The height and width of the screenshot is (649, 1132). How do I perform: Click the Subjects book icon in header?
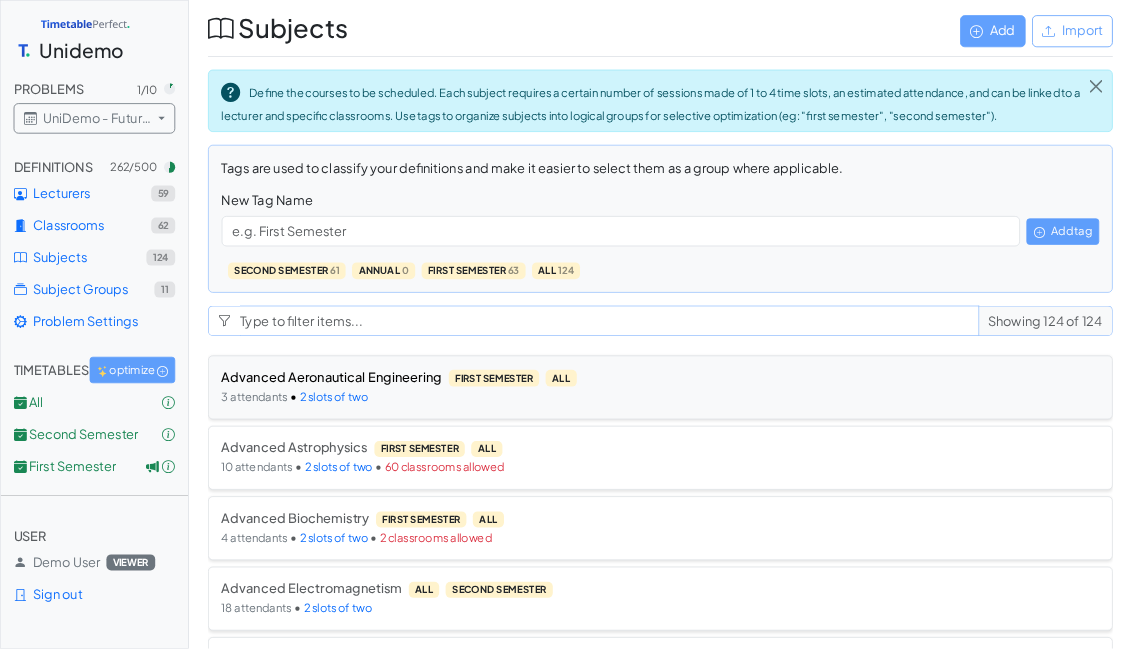coord(221,29)
